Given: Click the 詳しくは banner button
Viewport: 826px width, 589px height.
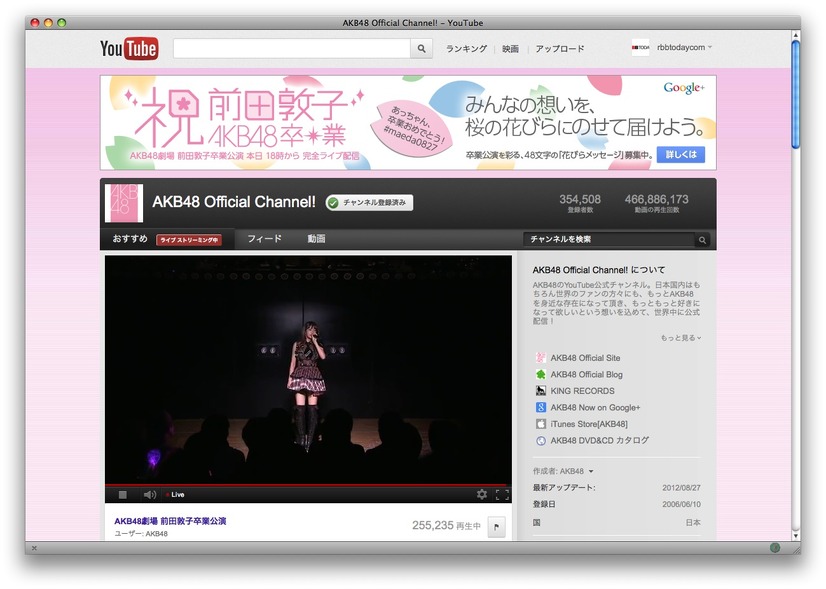Looking at the screenshot, I should [681, 154].
